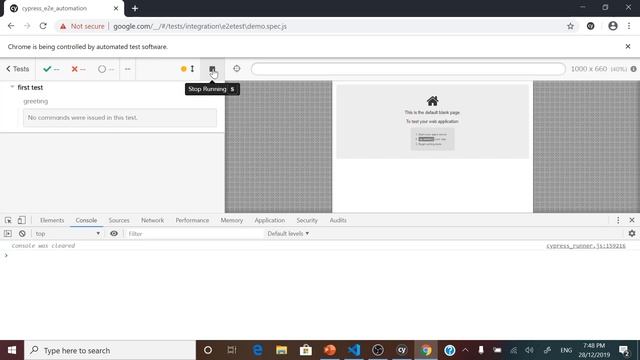Open the Elements devtools tab
This screenshot has height=360, width=640.
pos(52,220)
